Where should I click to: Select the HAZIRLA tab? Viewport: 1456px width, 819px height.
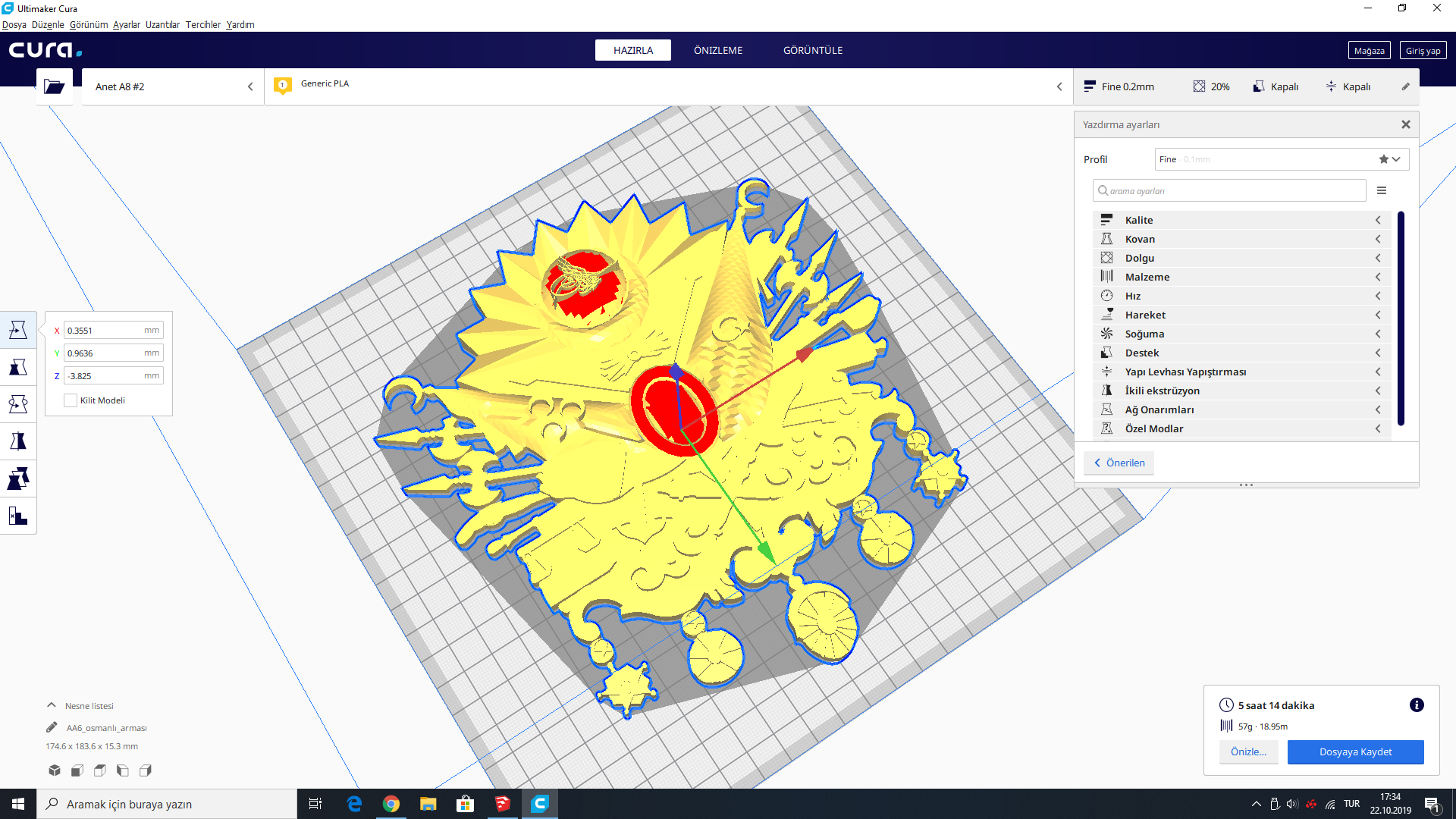tap(633, 50)
